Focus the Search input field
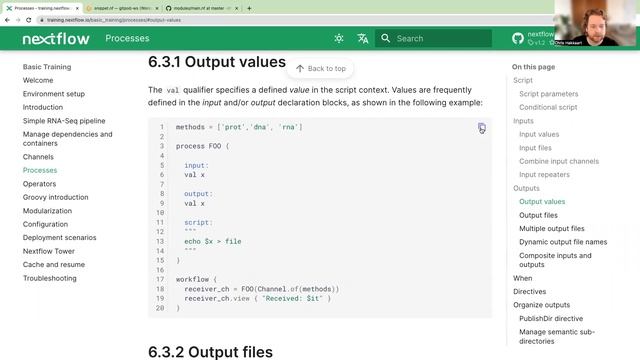This screenshot has width=640, height=360. click(433, 38)
